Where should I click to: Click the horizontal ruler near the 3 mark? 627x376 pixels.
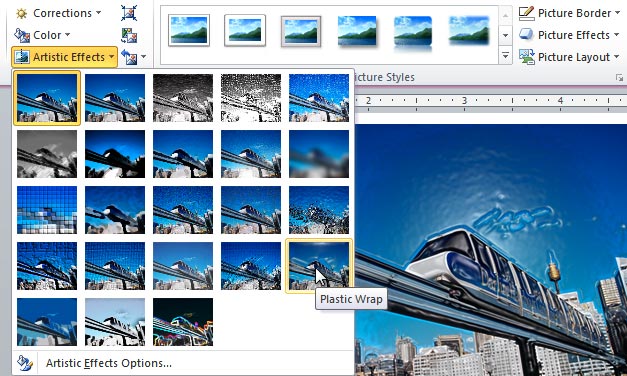(x=464, y=100)
